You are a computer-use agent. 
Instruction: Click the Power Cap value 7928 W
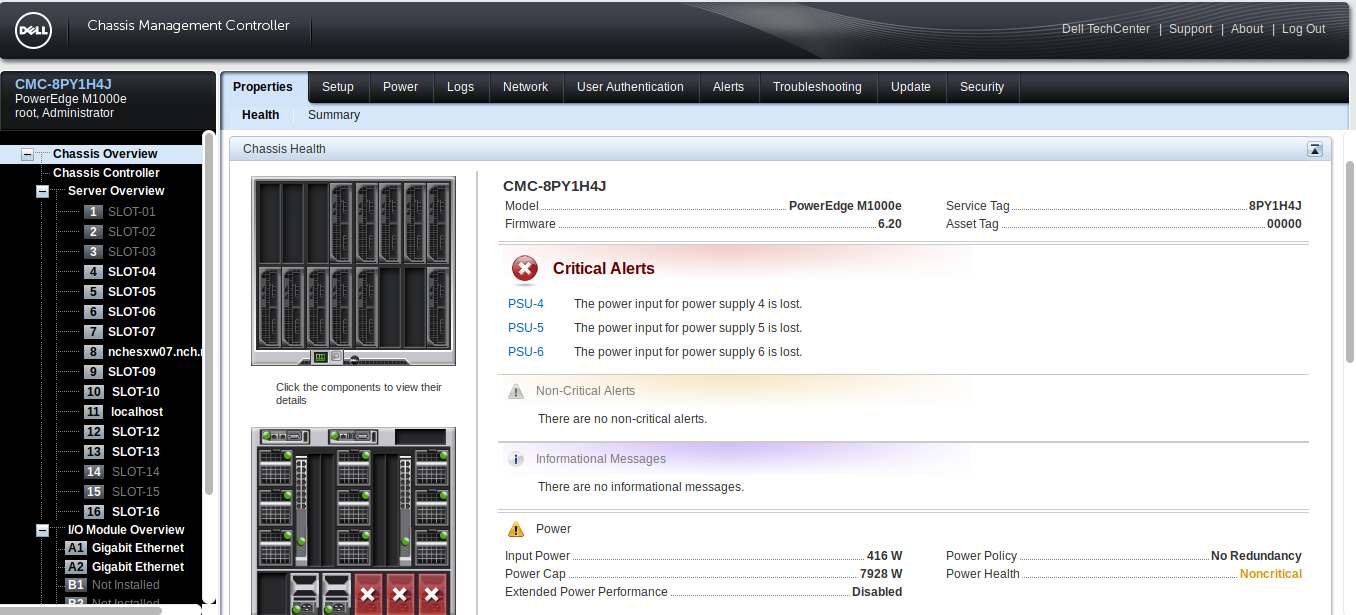click(x=881, y=574)
